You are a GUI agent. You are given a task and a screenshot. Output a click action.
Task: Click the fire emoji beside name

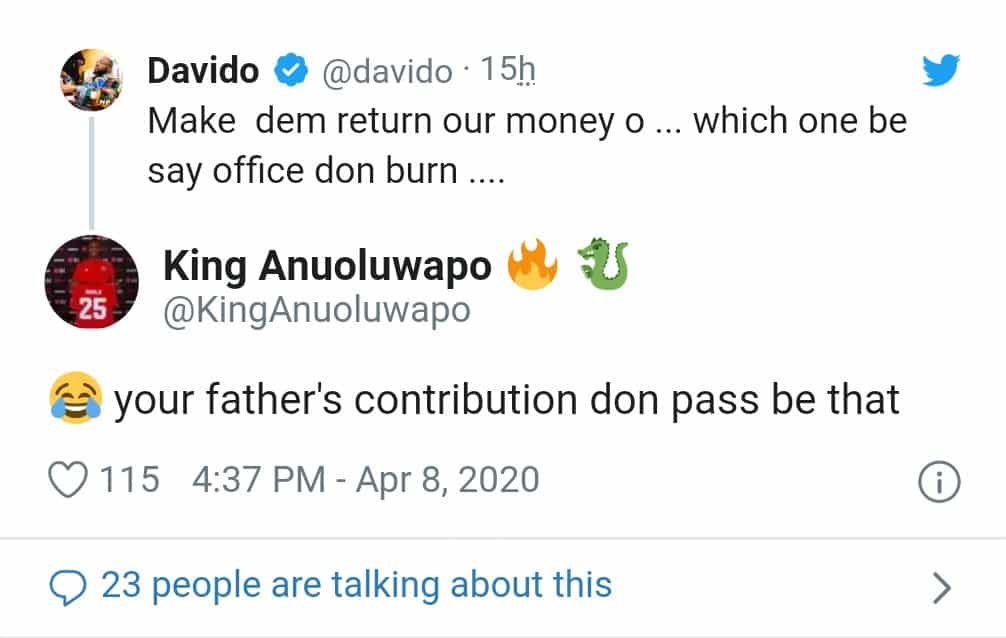pyautogui.click(x=530, y=265)
